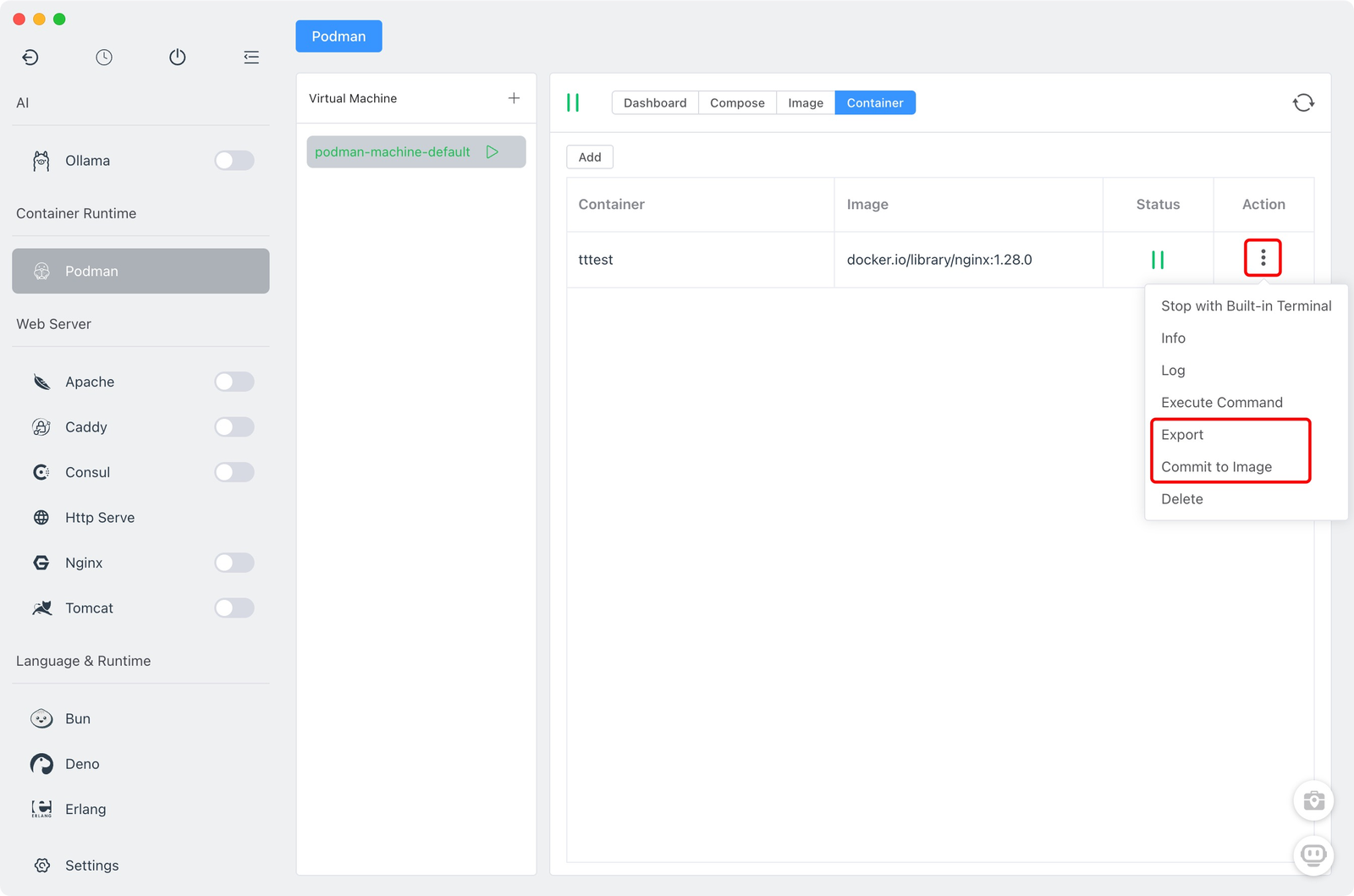The width and height of the screenshot is (1354, 896).
Task: Click the back arrow icon at top left
Action: (x=30, y=57)
